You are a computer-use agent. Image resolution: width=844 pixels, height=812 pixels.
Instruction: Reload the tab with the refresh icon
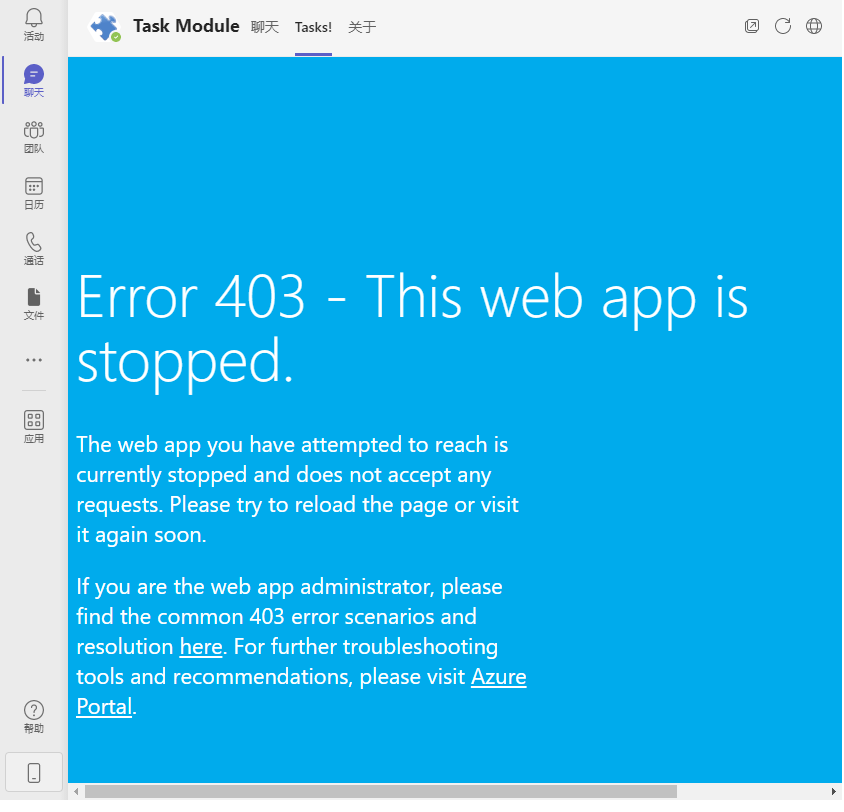coord(783,26)
